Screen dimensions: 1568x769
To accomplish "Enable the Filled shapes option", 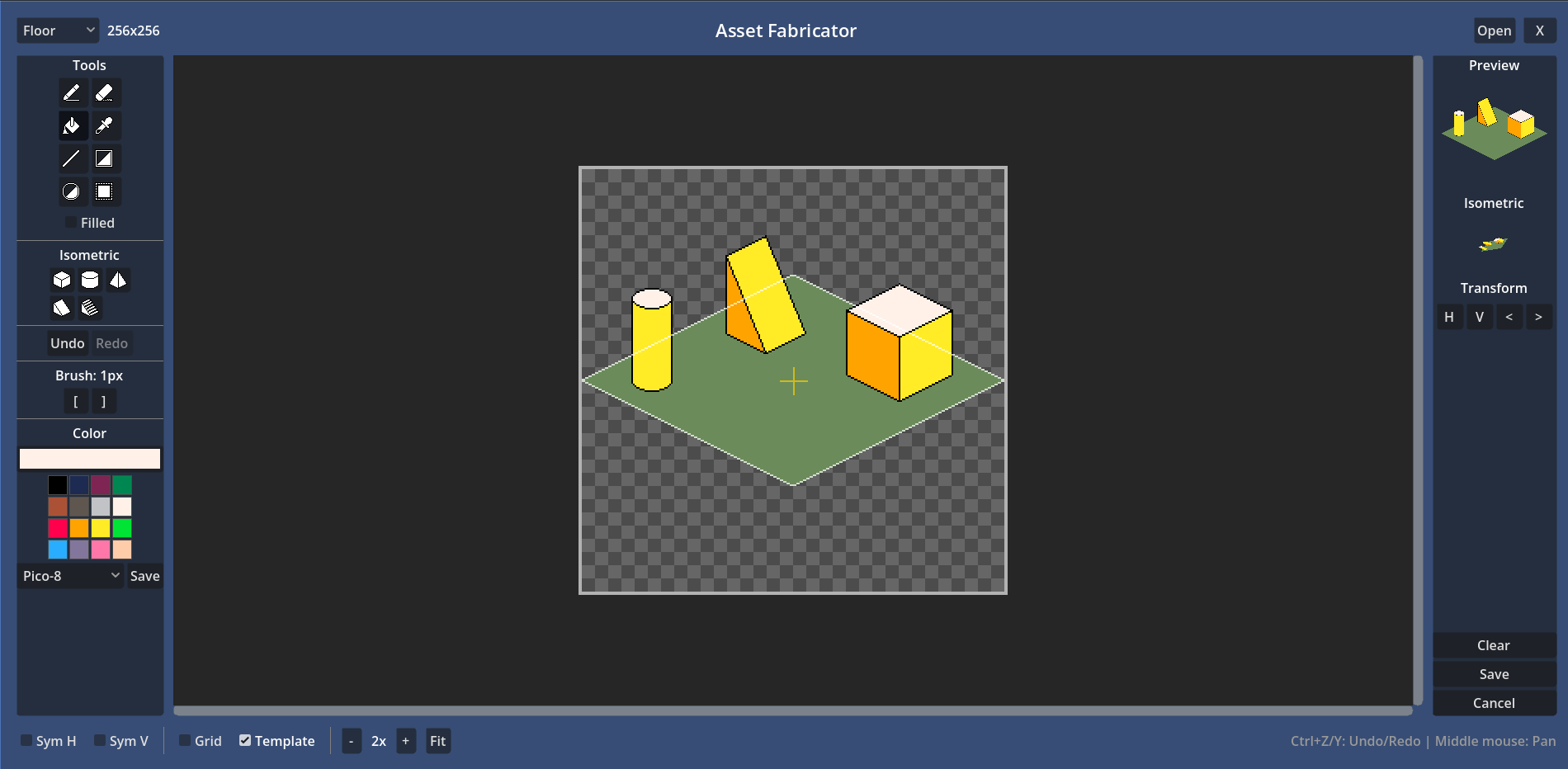I will point(70,222).
